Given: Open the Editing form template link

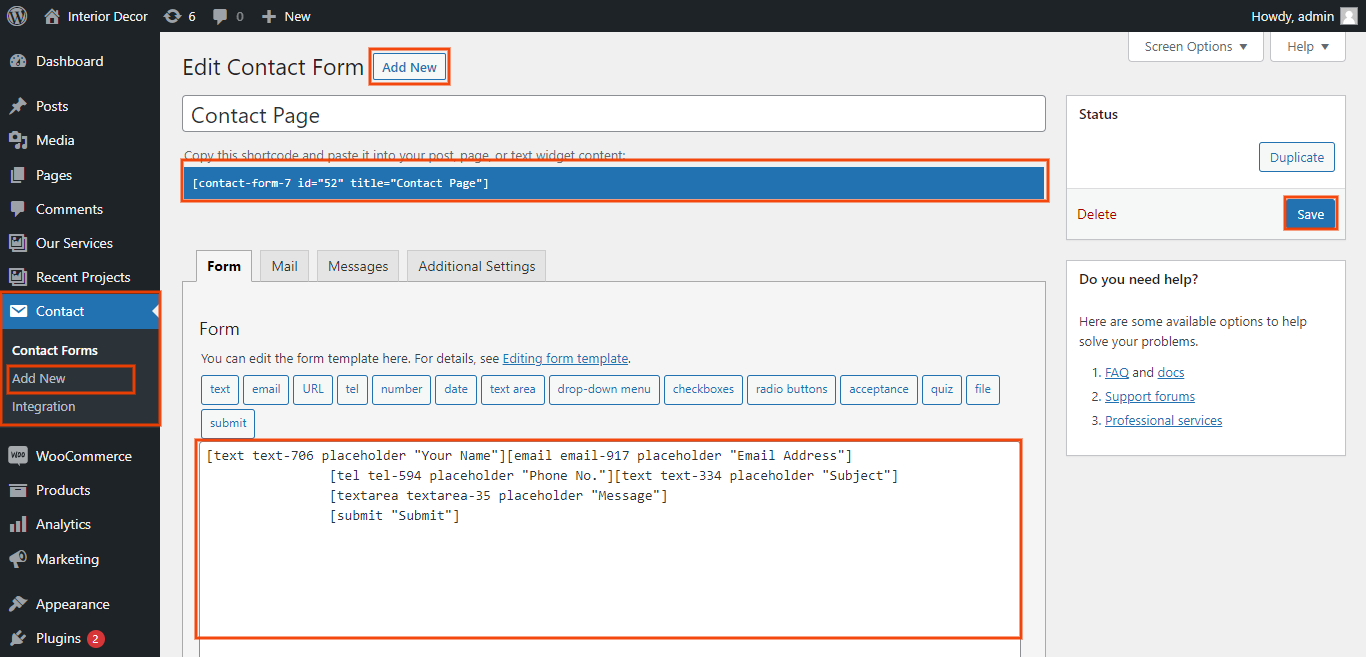Looking at the screenshot, I should 565,358.
